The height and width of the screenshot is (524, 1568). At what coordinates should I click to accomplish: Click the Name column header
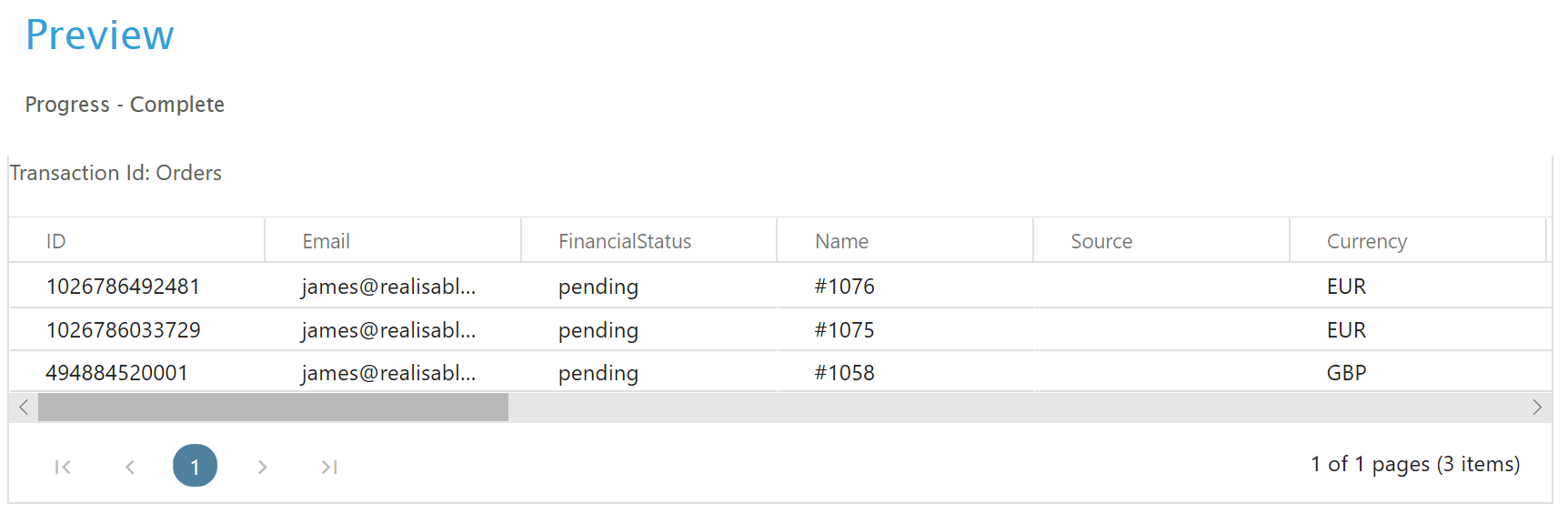point(841,241)
